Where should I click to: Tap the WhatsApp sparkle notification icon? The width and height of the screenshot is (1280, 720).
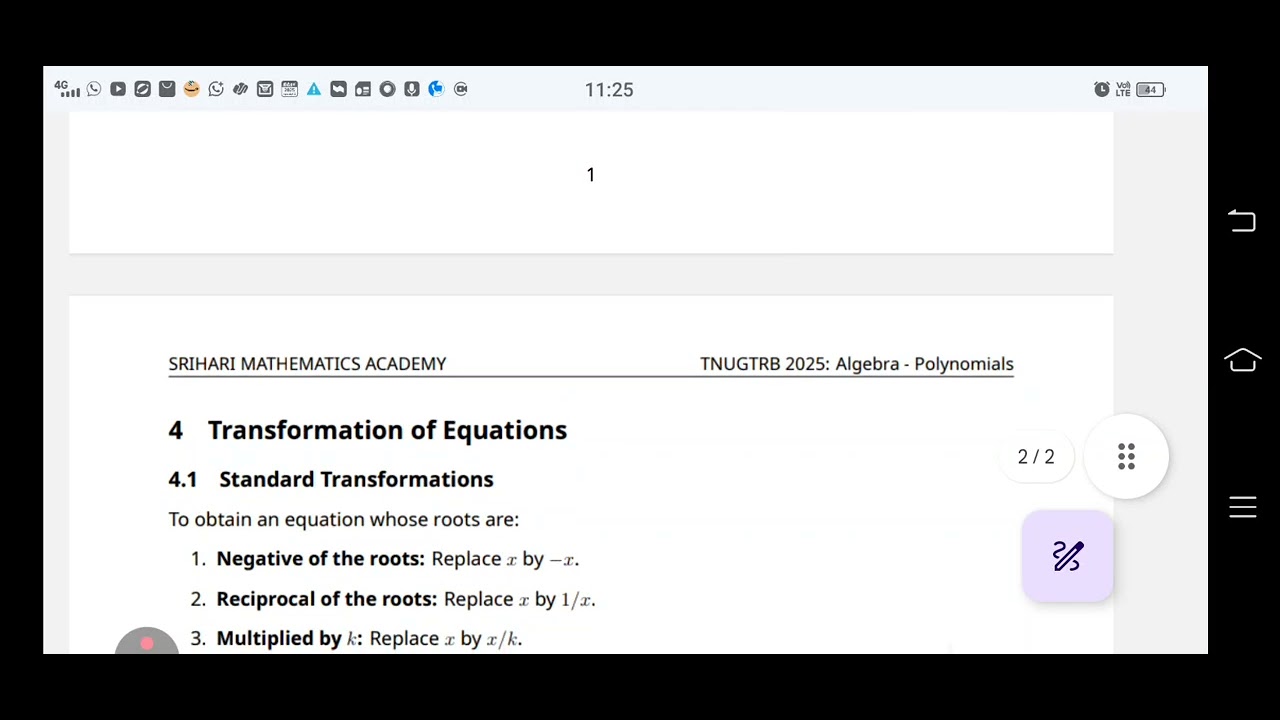point(216,89)
